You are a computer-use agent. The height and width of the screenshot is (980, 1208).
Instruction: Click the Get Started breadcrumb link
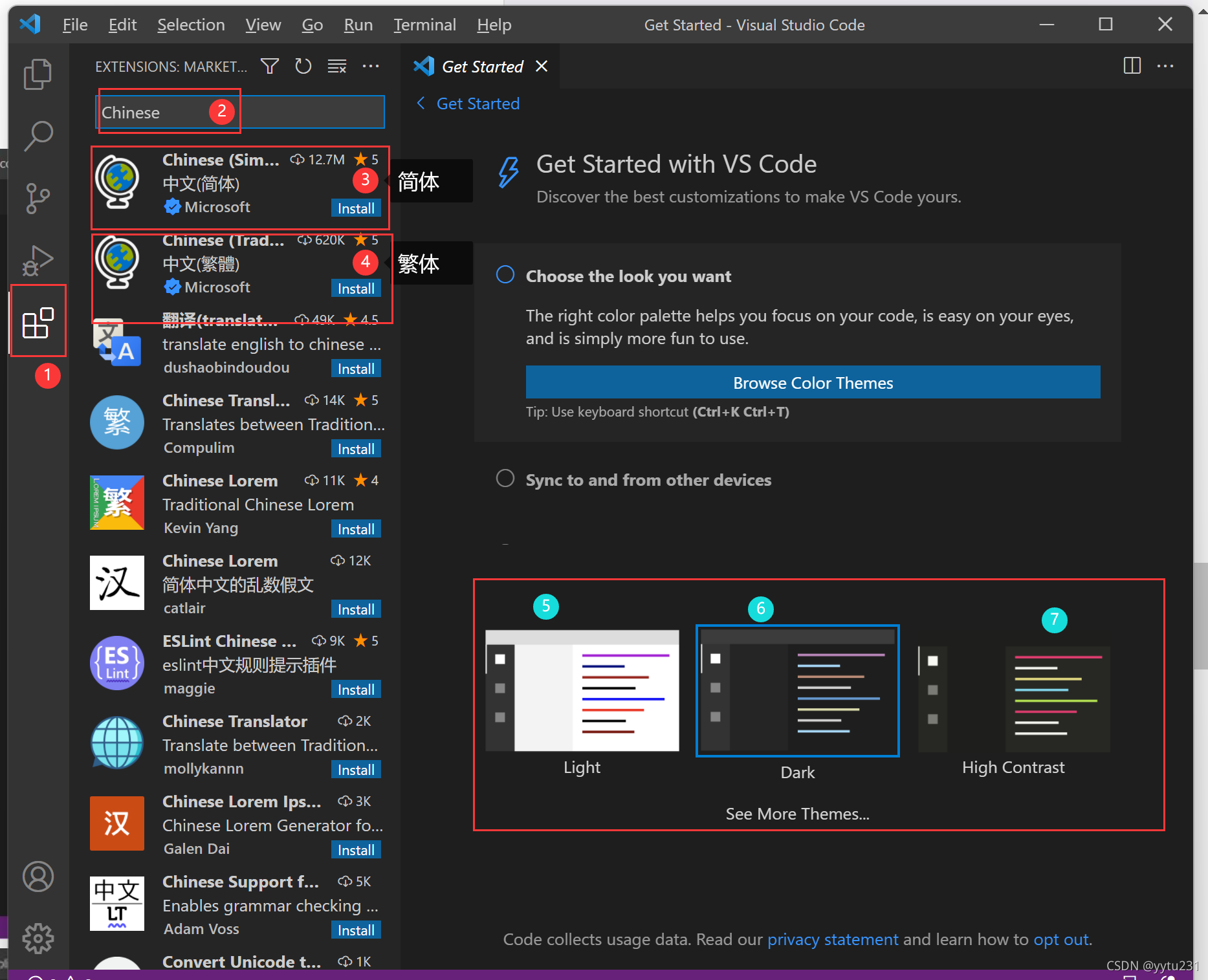(478, 103)
